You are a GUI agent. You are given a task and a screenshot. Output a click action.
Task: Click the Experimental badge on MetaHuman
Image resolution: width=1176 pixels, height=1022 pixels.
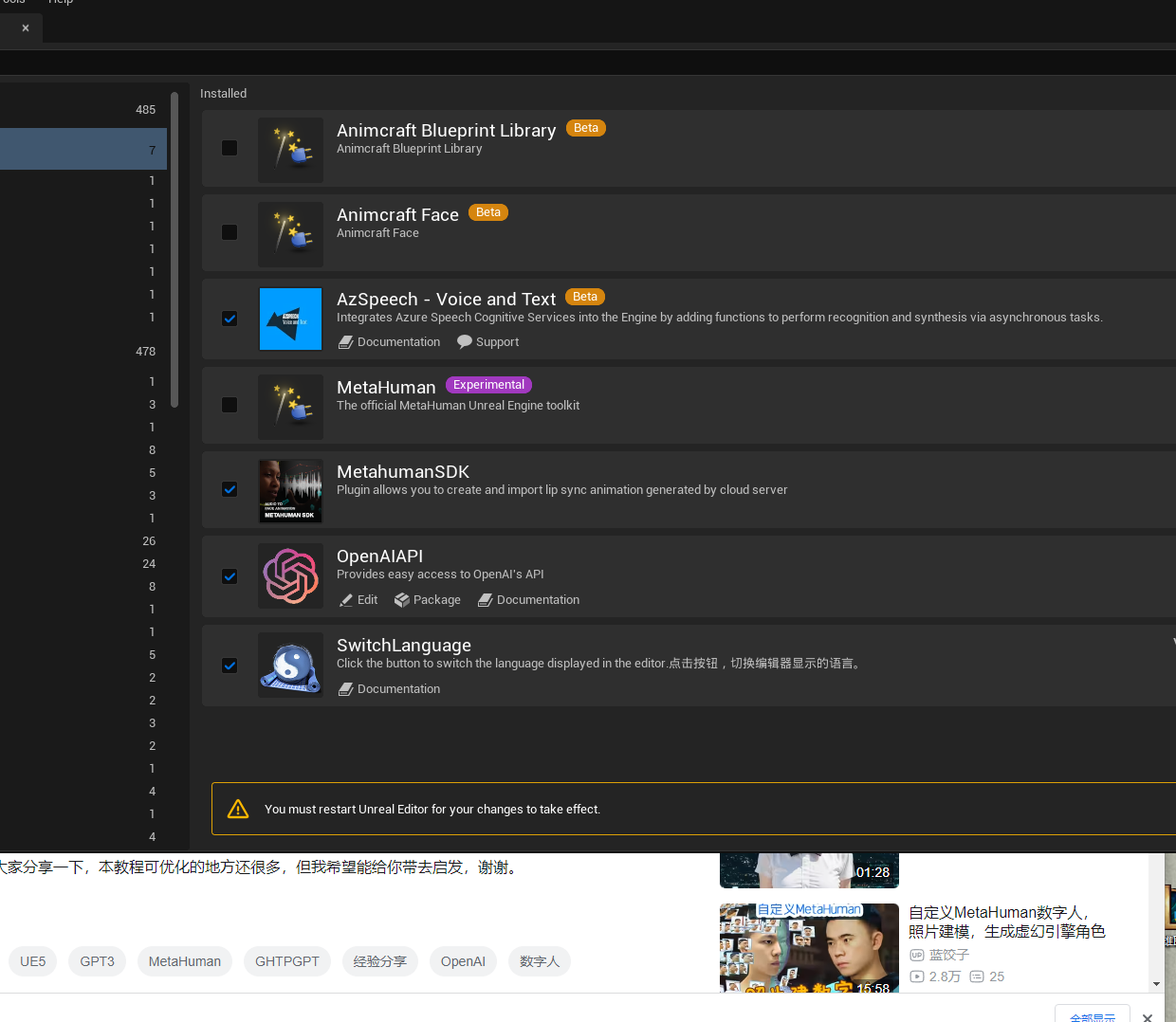488,385
